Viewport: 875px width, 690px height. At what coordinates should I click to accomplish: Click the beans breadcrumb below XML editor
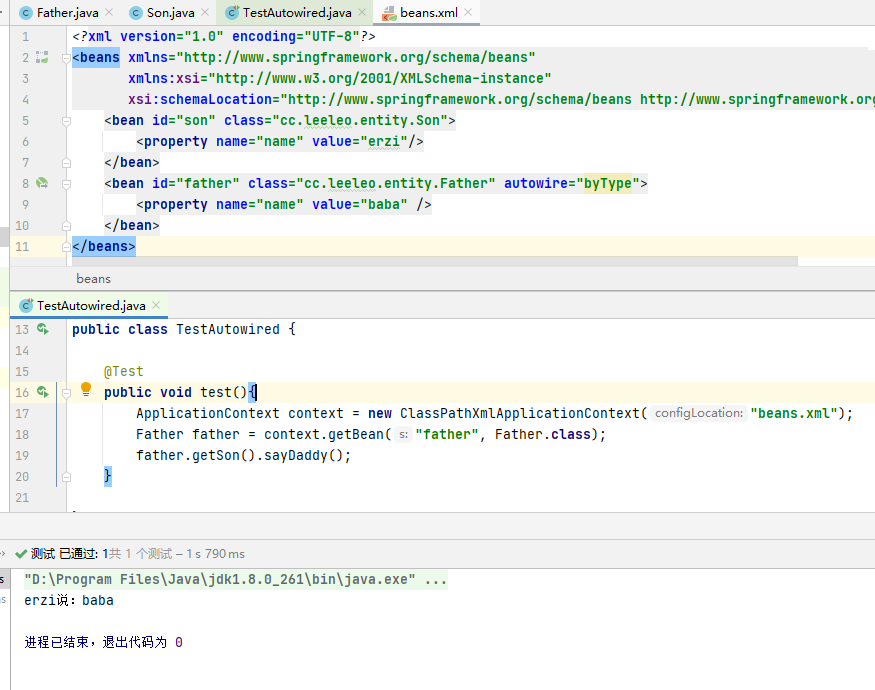93,278
